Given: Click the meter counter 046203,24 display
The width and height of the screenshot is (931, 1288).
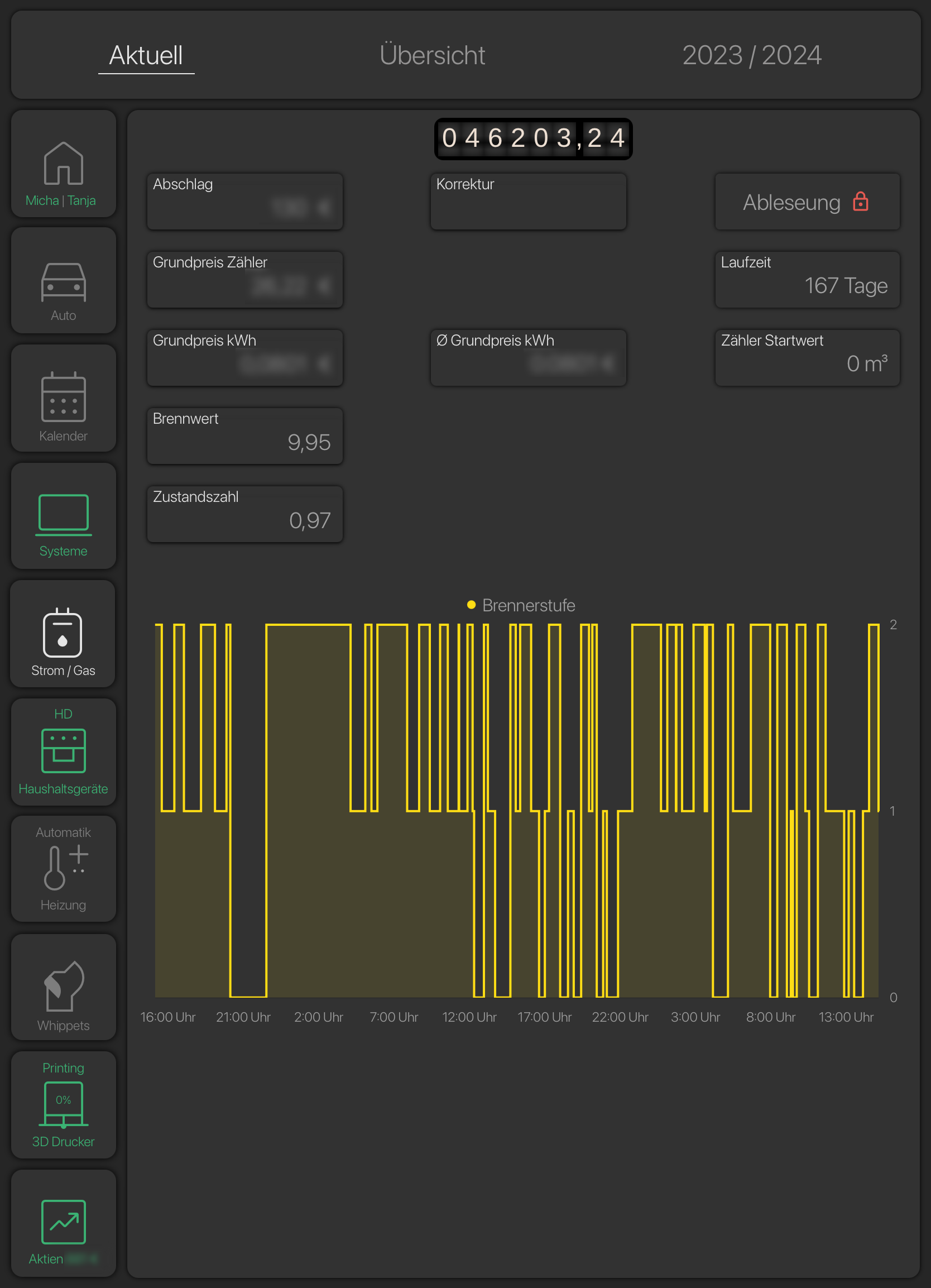Looking at the screenshot, I should coord(533,138).
